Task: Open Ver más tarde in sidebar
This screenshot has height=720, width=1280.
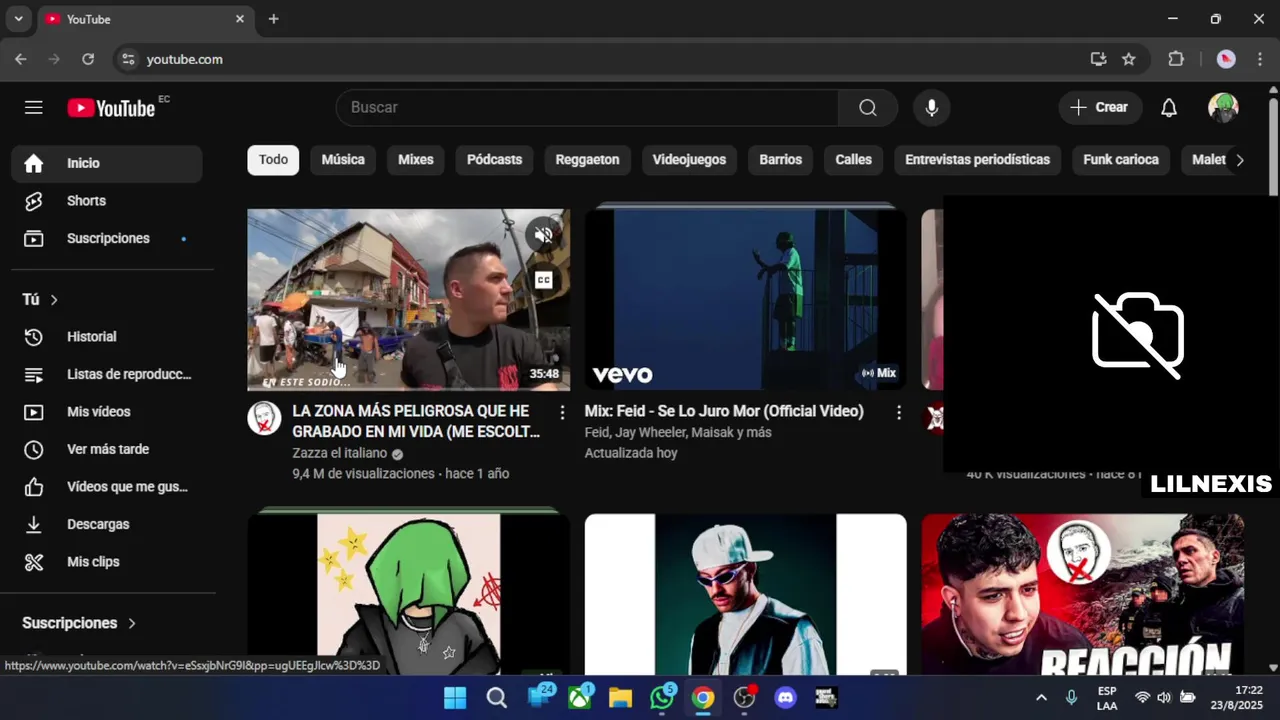Action: pos(107,449)
